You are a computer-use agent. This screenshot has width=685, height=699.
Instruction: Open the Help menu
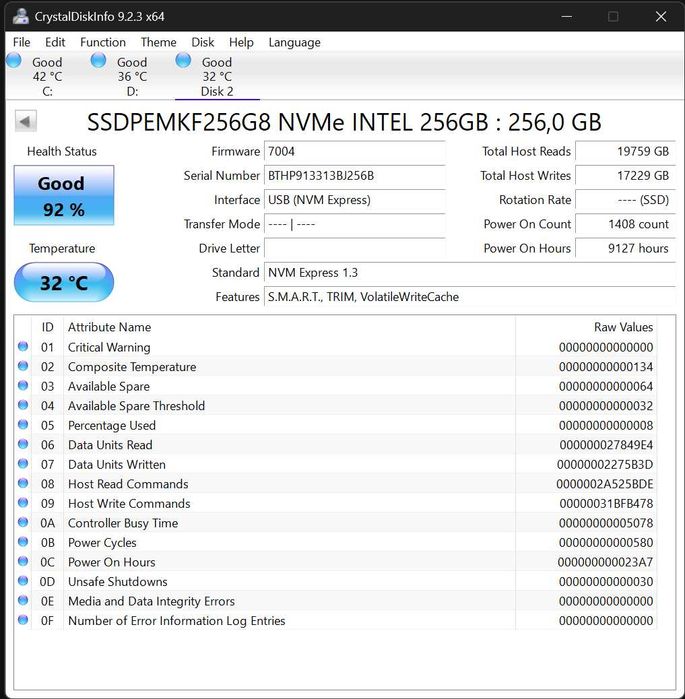point(241,42)
